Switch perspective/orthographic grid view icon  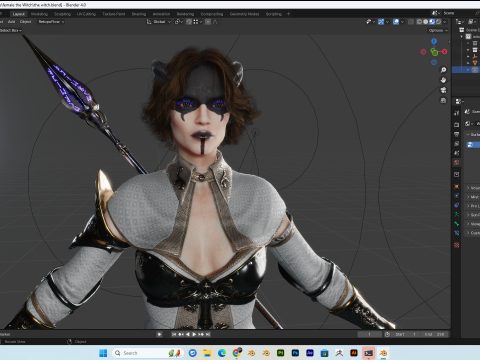443,100
